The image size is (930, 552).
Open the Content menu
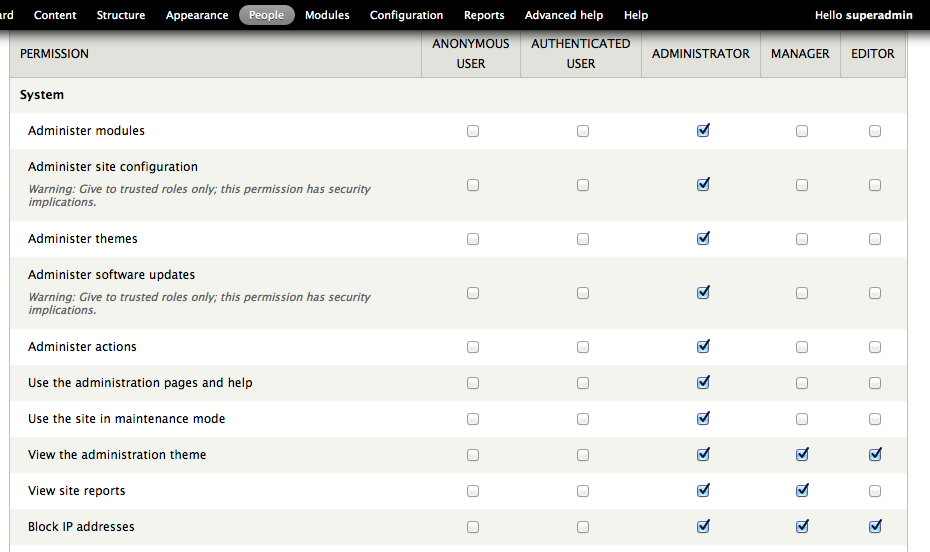(x=55, y=15)
